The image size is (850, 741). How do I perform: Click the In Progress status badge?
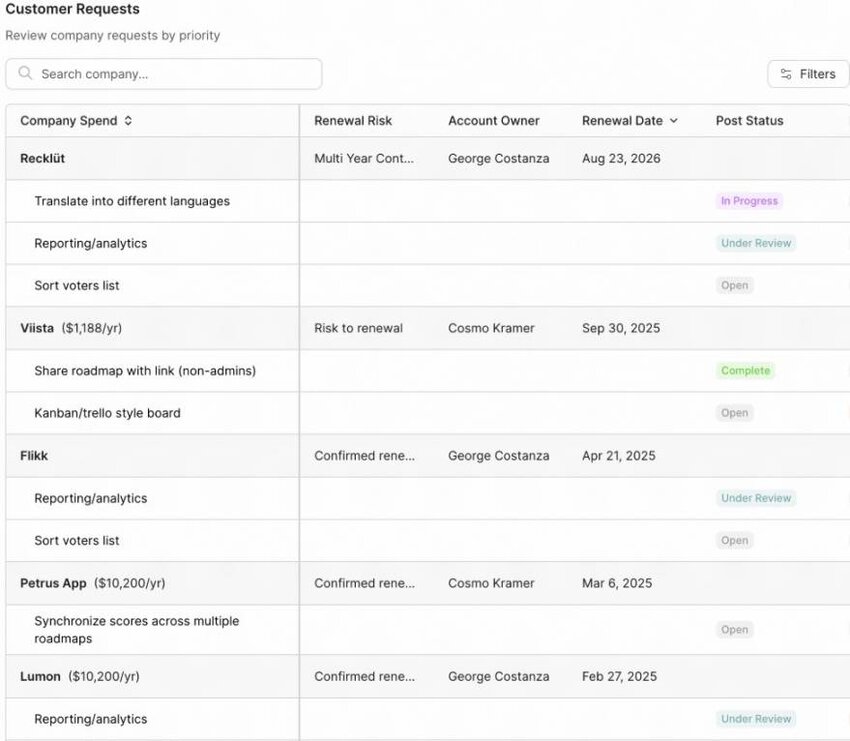pyautogui.click(x=749, y=201)
